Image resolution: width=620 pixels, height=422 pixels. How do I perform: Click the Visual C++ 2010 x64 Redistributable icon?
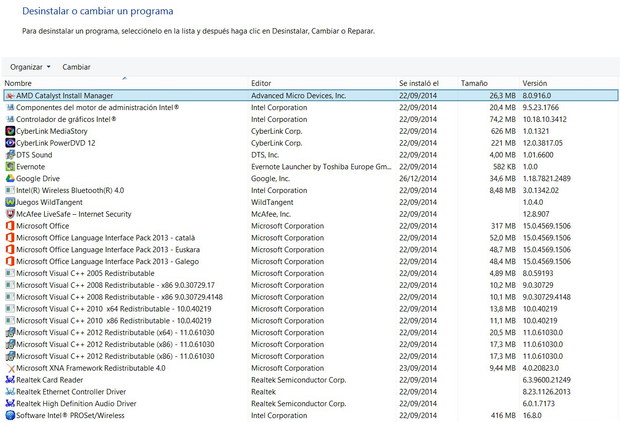tap(10, 309)
